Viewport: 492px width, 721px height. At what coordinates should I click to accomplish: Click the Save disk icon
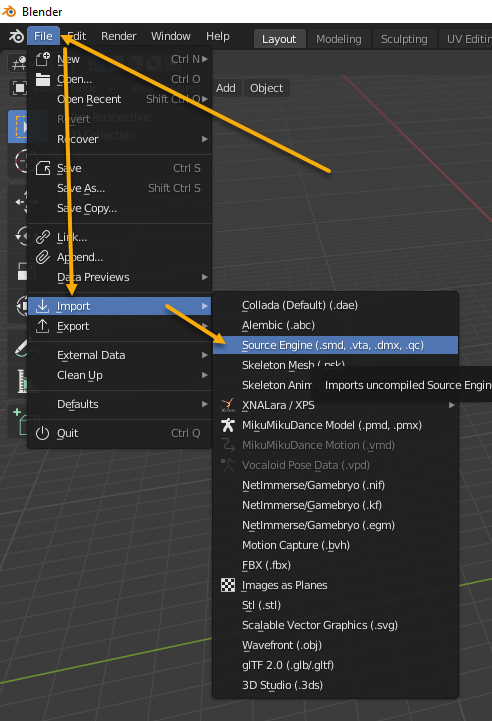(43, 168)
